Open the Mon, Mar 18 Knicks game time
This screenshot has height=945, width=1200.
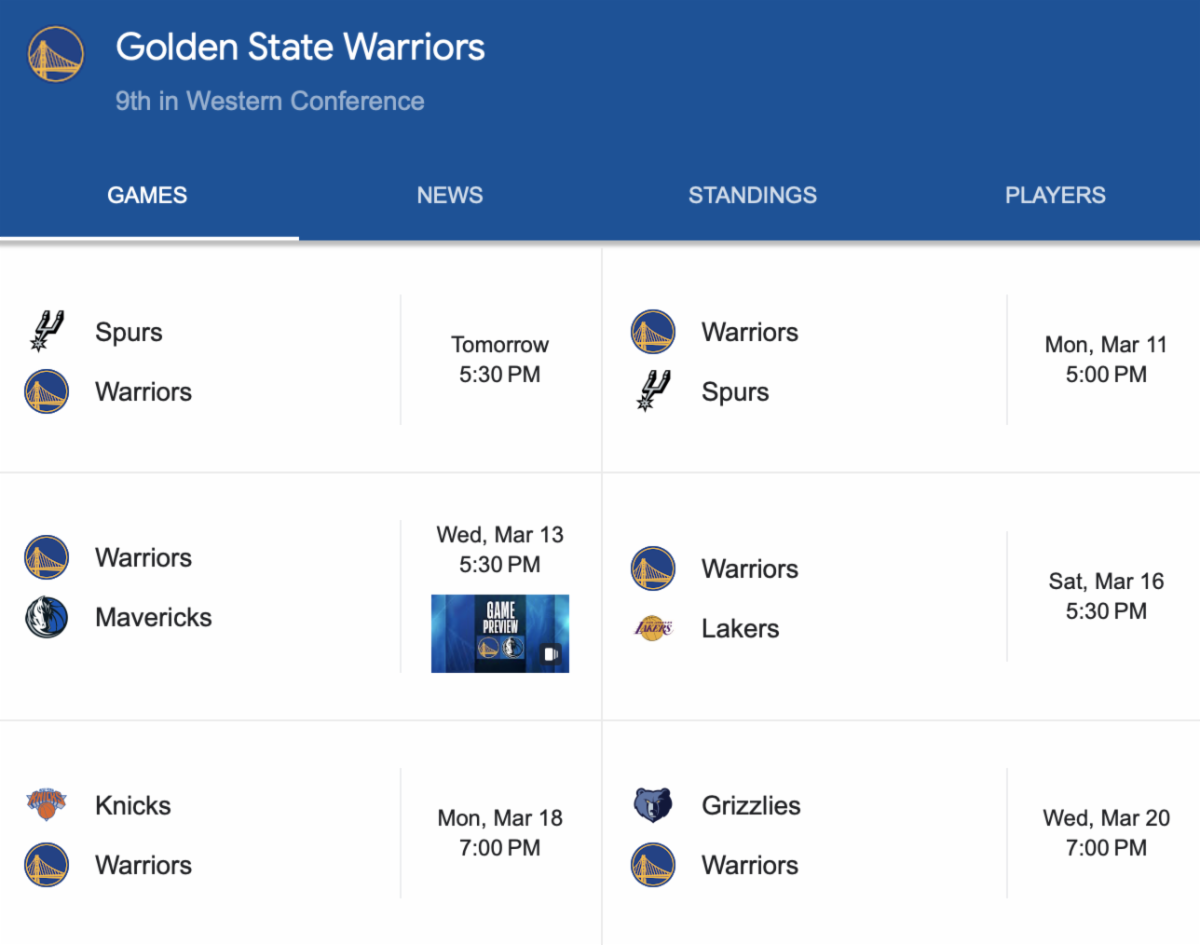[x=500, y=833]
